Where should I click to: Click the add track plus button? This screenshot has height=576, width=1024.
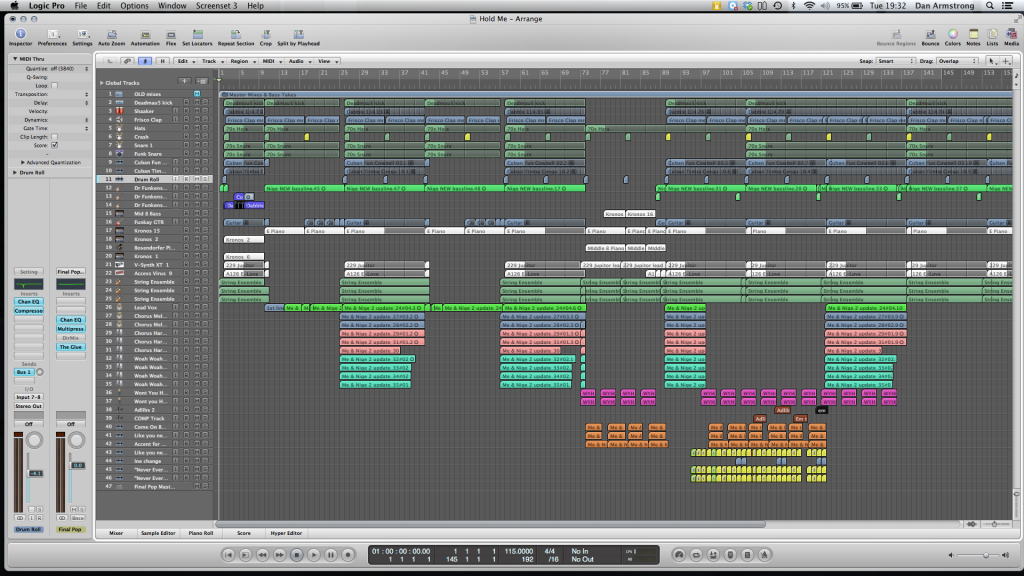click(x=185, y=82)
